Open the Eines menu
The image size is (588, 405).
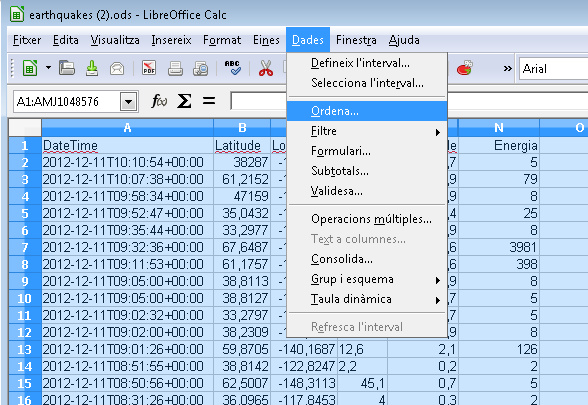pos(266,40)
